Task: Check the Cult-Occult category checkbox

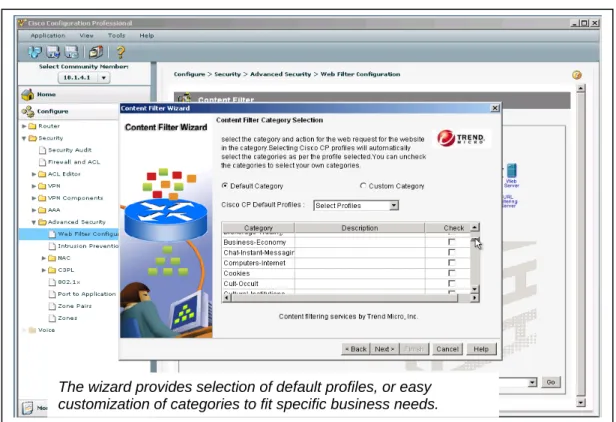Action: pyautogui.click(x=452, y=283)
